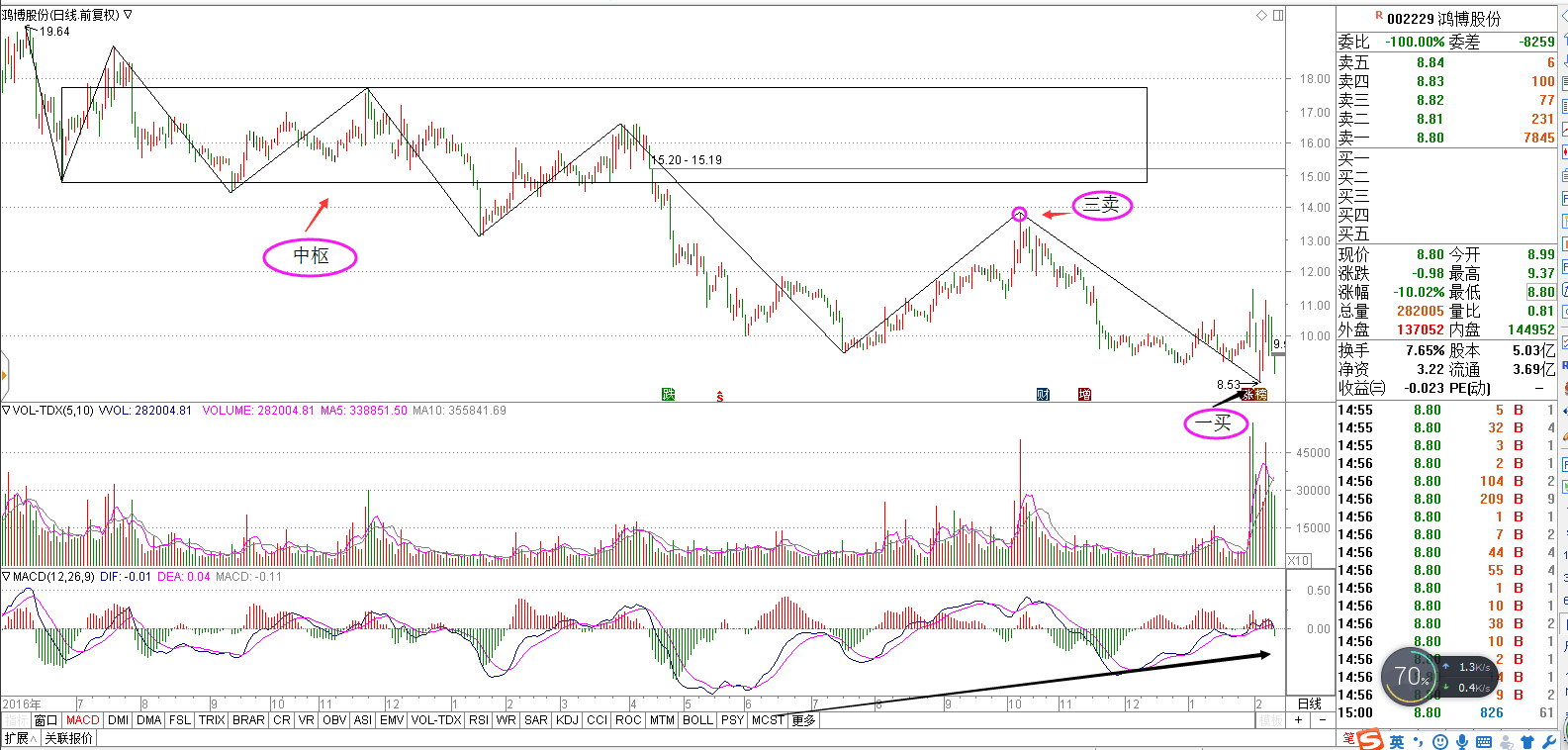
Task: Select the BRAR indicator tab
Action: tap(248, 720)
